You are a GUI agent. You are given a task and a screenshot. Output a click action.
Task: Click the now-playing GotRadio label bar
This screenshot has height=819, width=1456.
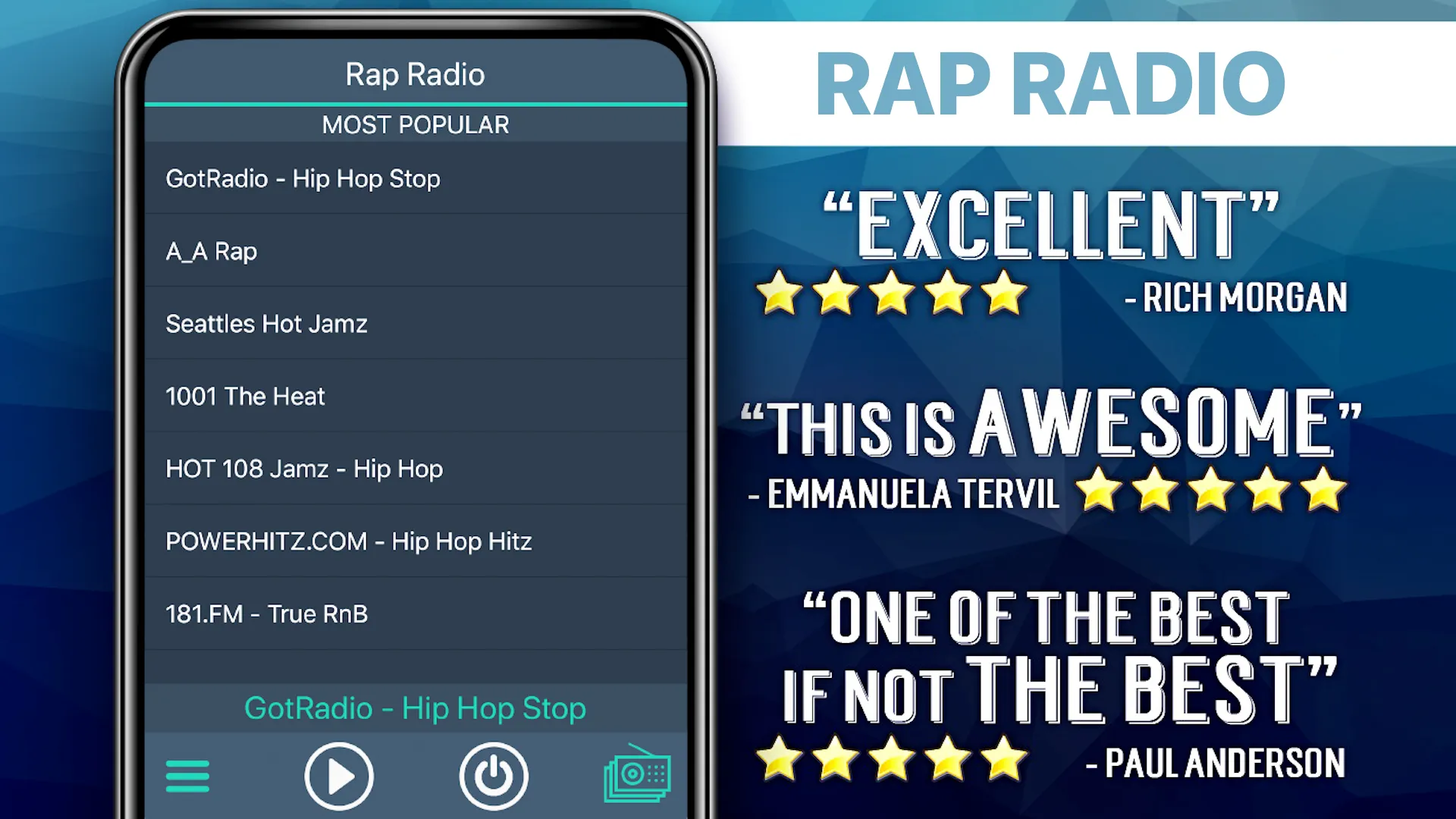pyautogui.click(x=415, y=708)
